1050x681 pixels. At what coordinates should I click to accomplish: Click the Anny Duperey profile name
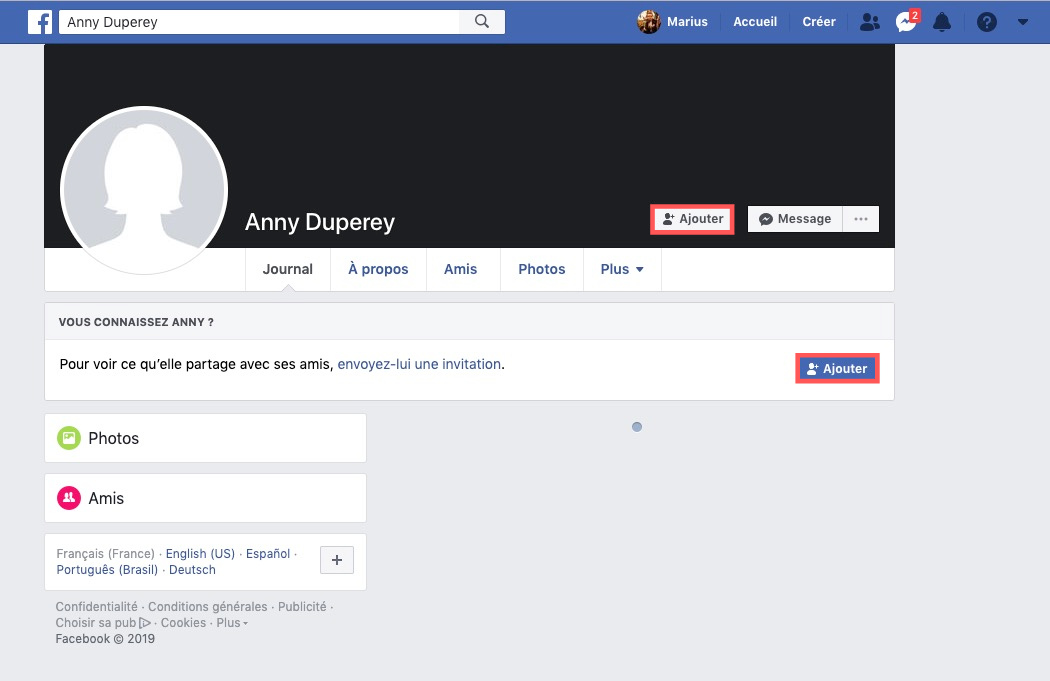click(x=320, y=222)
